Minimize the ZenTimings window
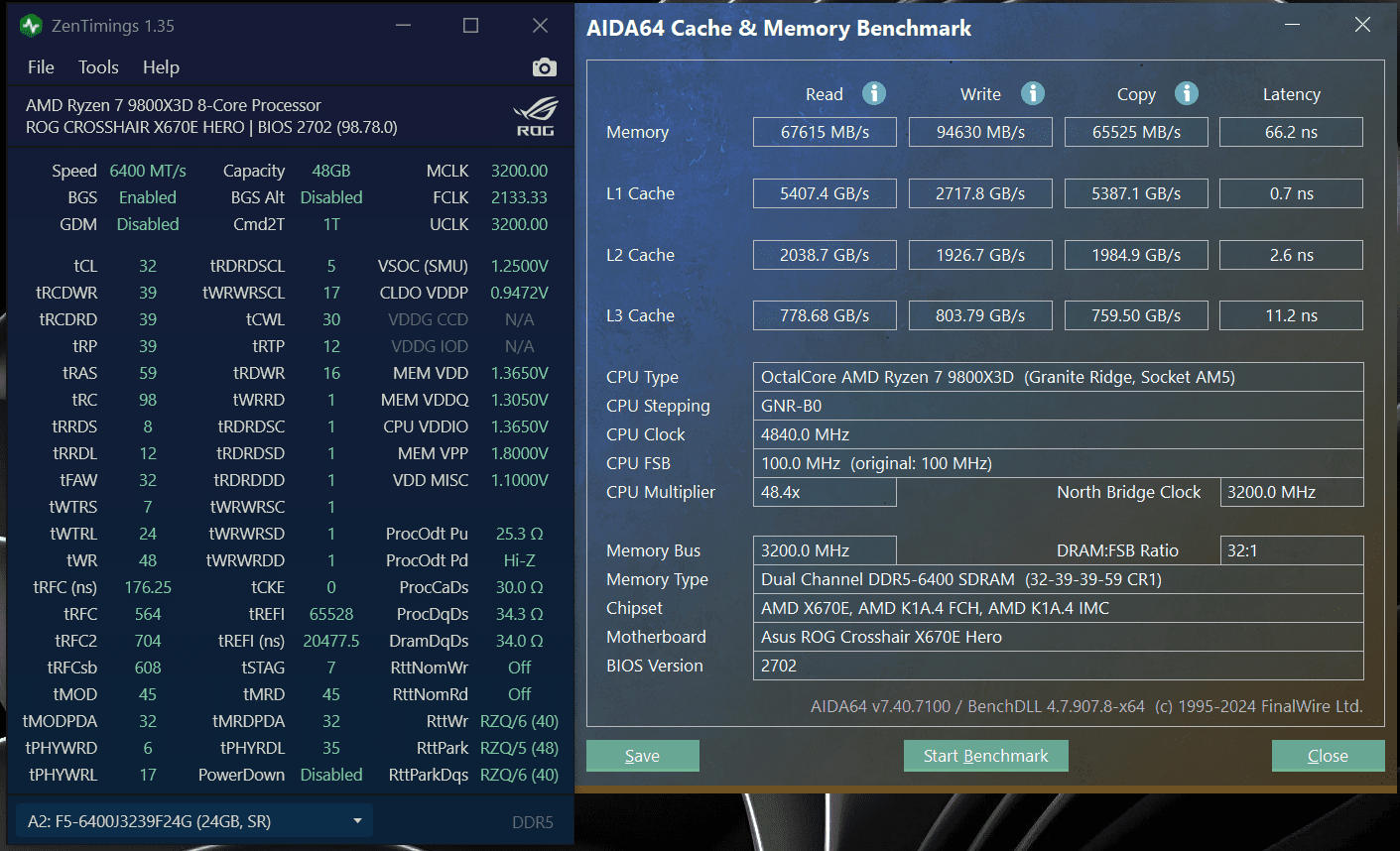 coord(403,26)
